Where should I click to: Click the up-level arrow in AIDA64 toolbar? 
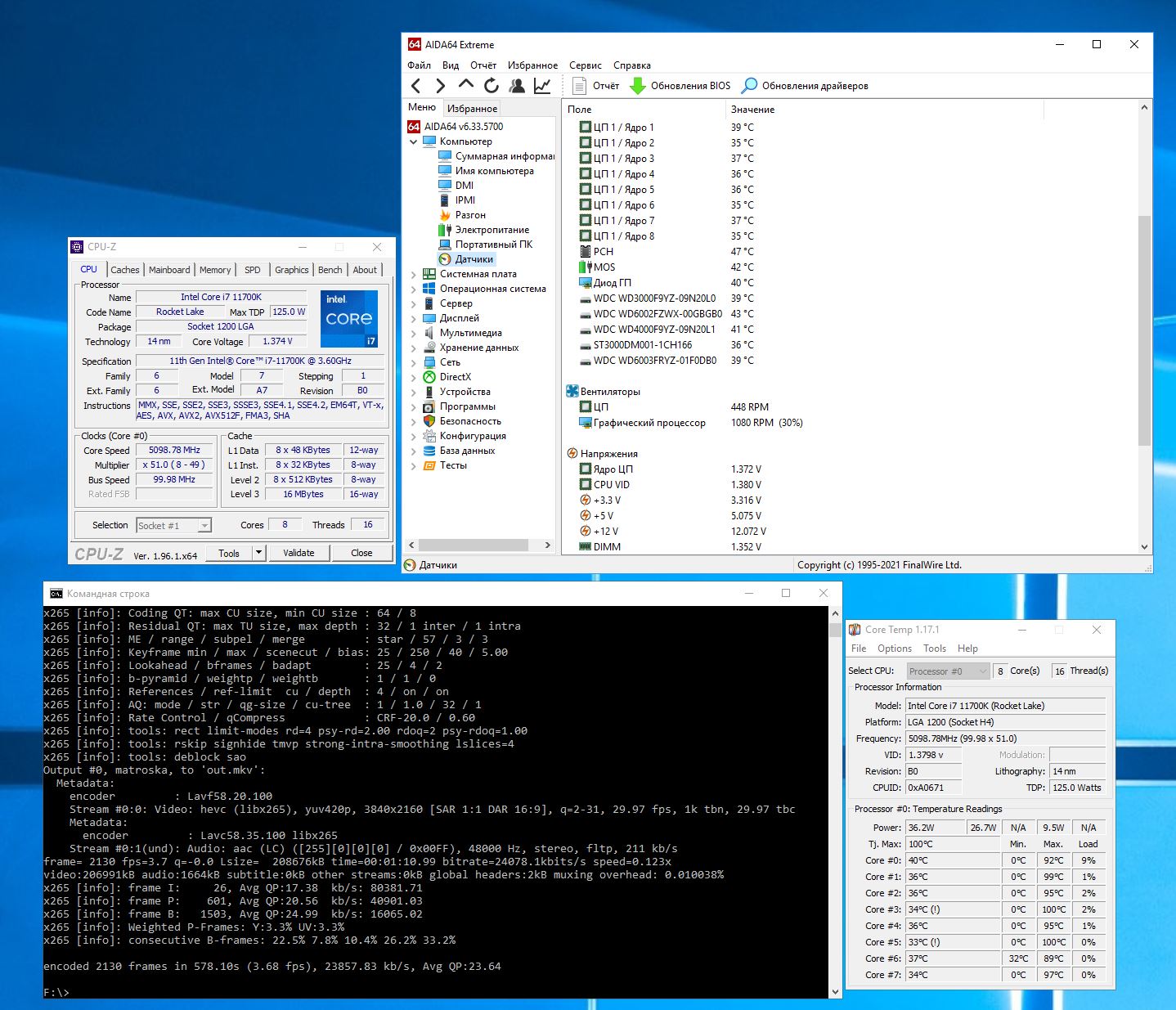pos(465,85)
